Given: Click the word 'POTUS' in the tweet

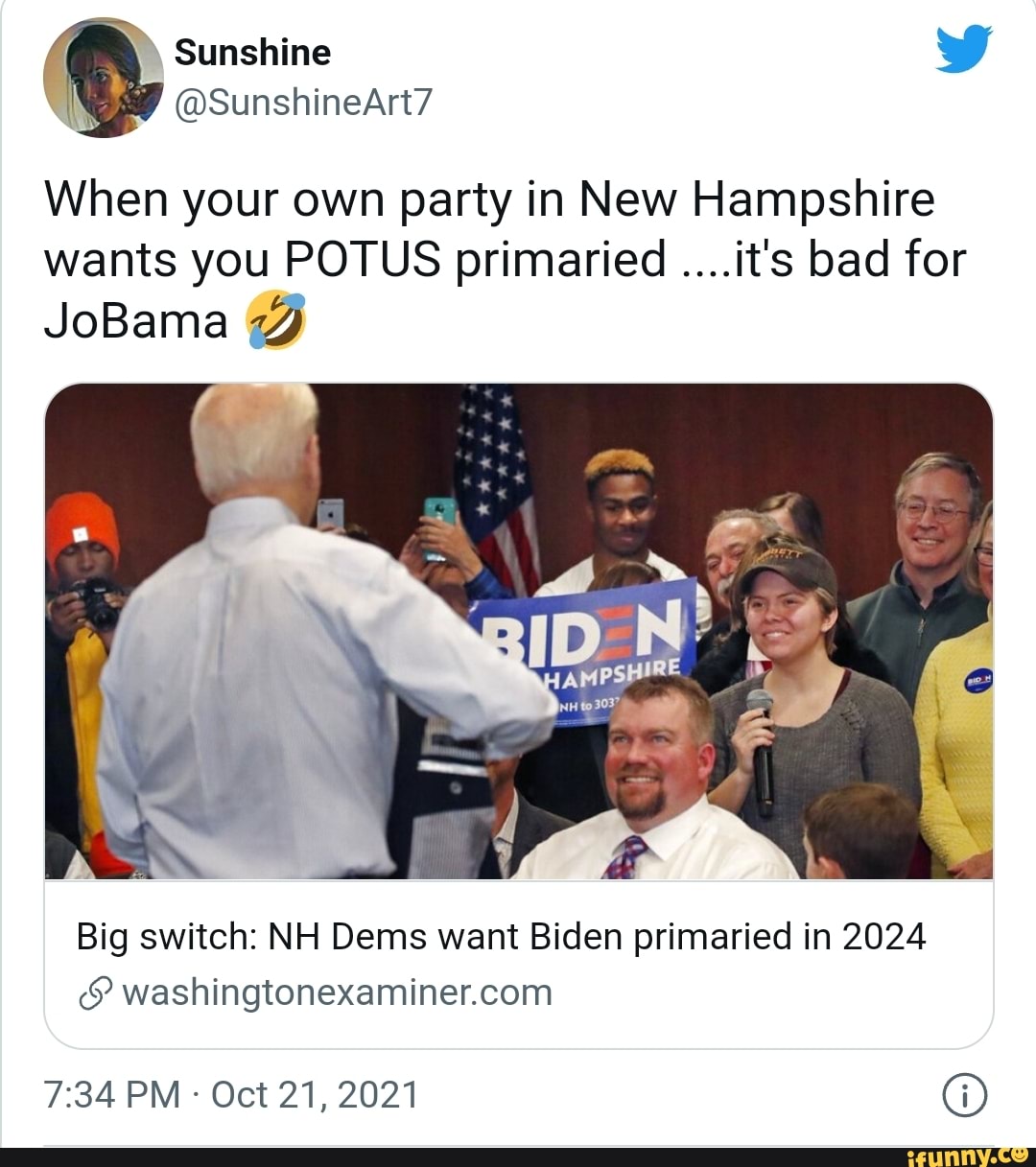Looking at the screenshot, I should [363, 260].
